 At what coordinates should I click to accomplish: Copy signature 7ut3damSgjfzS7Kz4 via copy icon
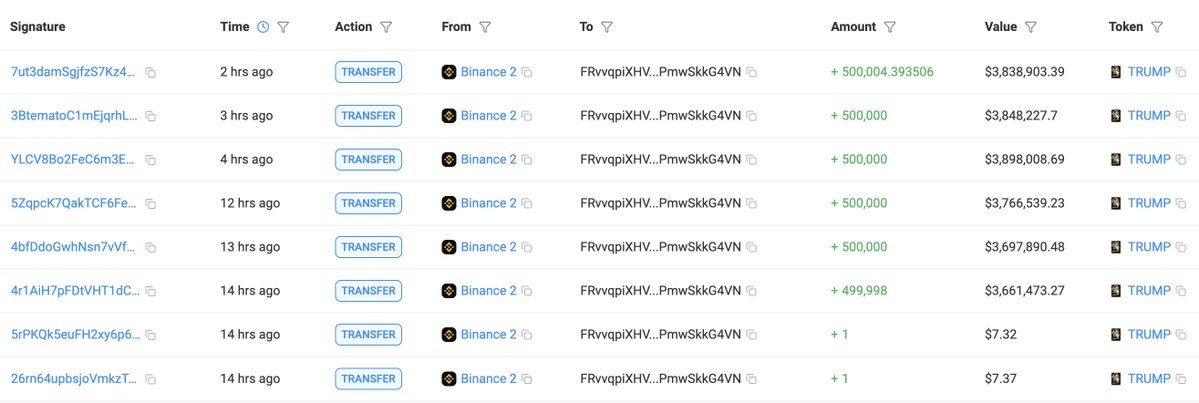[x=151, y=72]
